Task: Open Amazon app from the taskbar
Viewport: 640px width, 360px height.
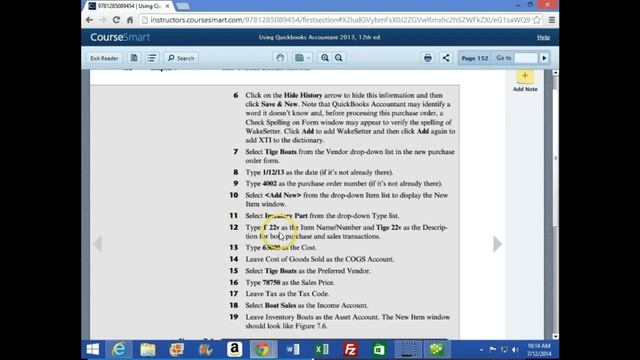Action: [234, 349]
